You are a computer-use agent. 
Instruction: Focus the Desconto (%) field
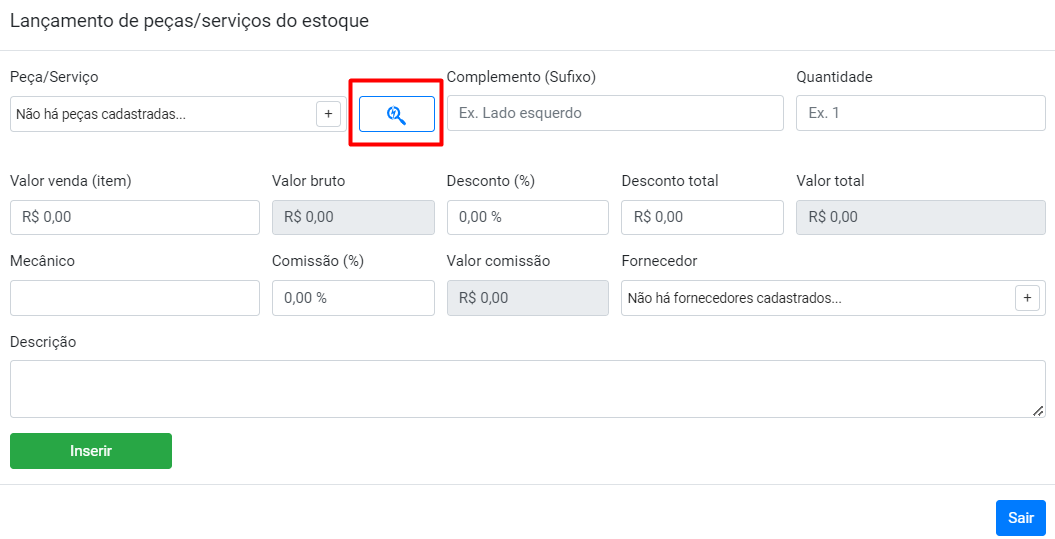coord(527,217)
